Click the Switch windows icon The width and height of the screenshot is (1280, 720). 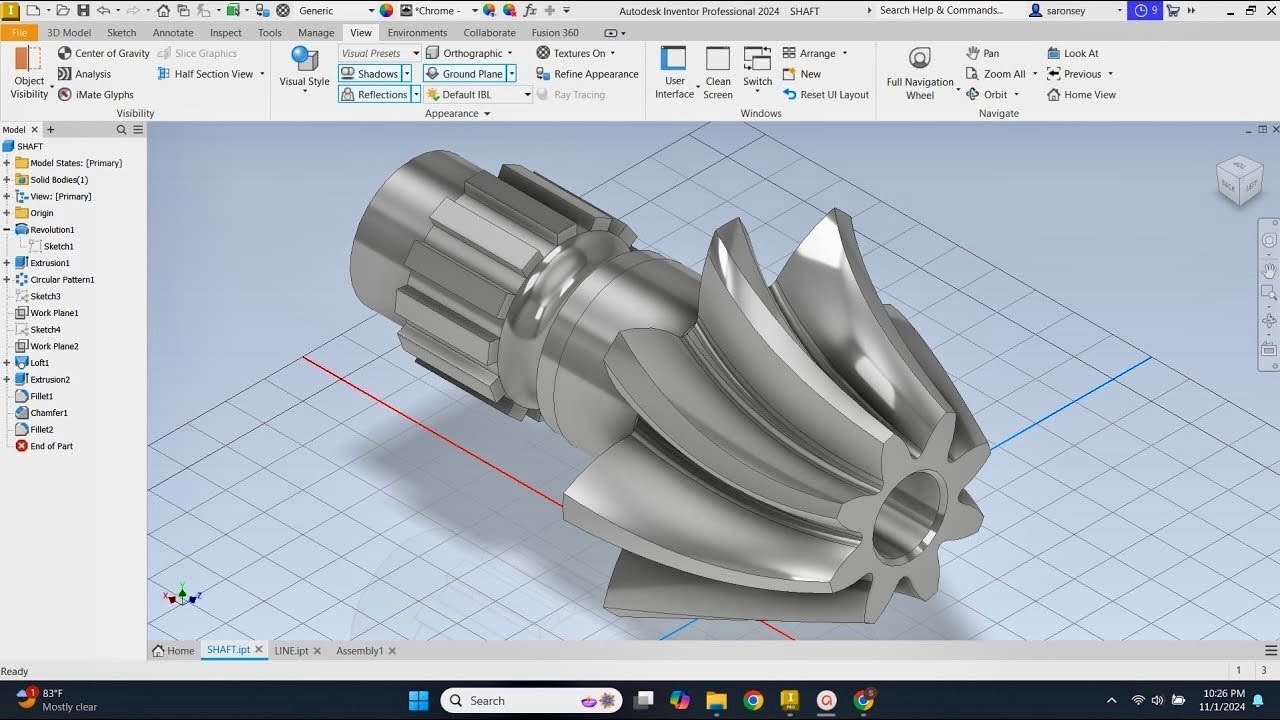[x=757, y=60]
